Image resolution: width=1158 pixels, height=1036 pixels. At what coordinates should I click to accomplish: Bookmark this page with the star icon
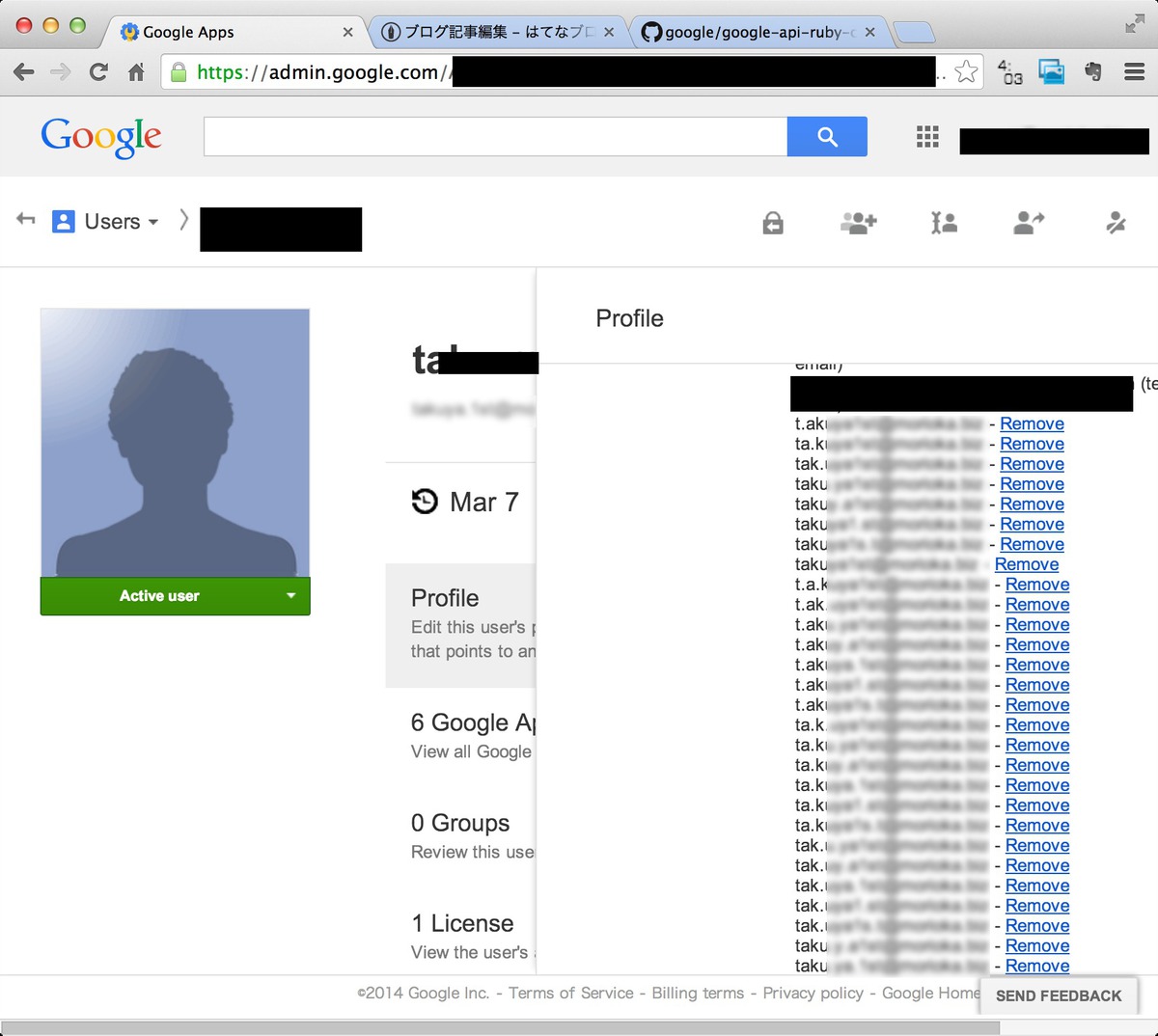pyautogui.click(x=966, y=71)
